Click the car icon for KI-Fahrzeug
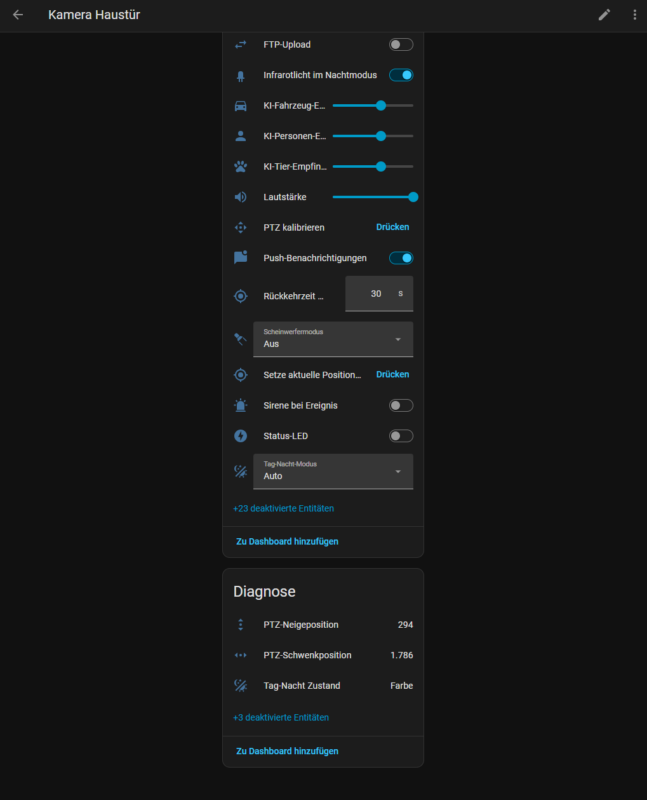Viewport: 647px width, 800px height. (240, 106)
